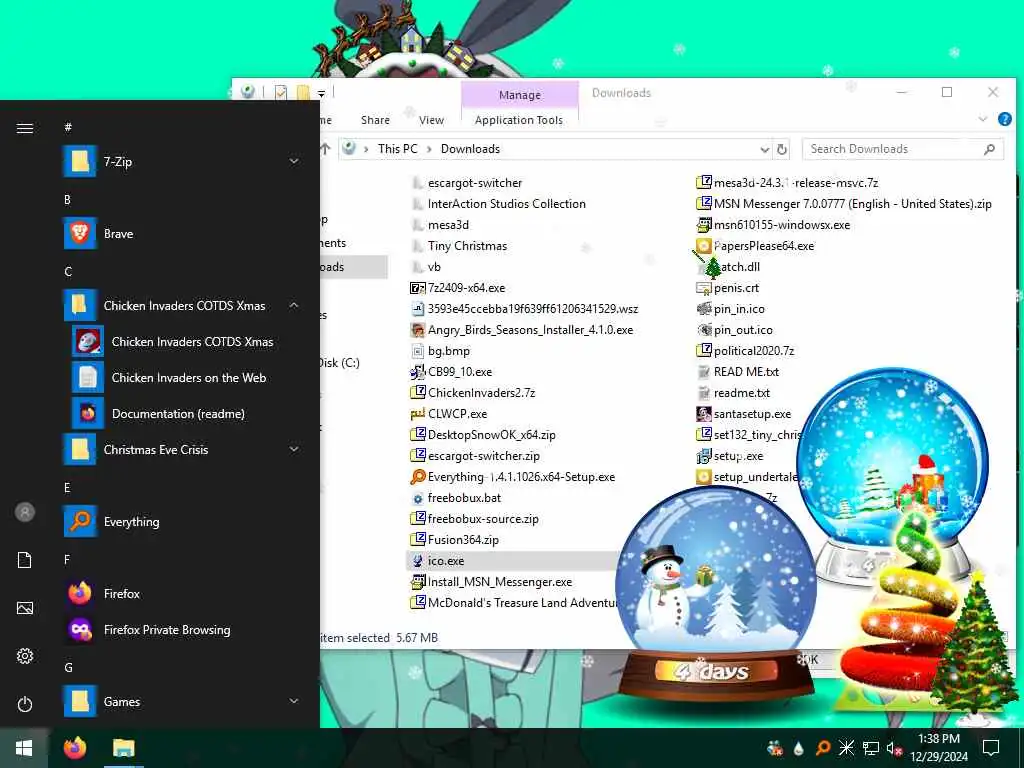Image resolution: width=1024 pixels, height=768 pixels.
Task: Click the Manage contextual tab
Action: 520,95
